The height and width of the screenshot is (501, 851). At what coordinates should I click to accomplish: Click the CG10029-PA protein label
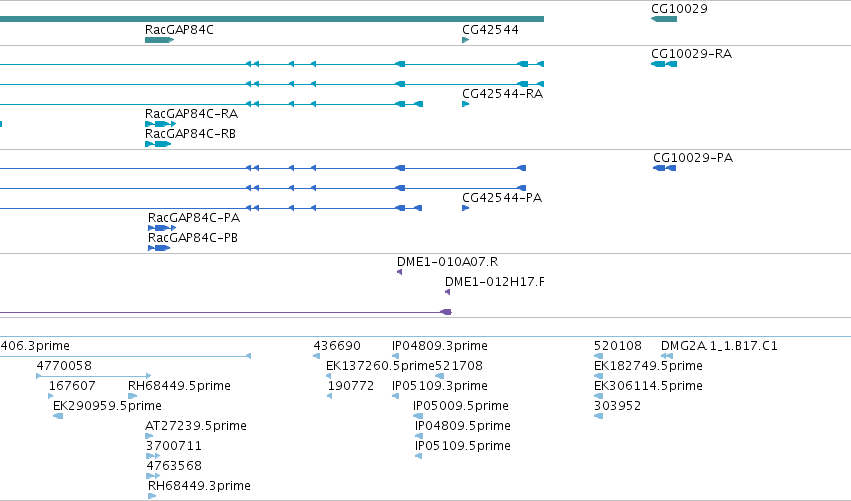point(693,158)
